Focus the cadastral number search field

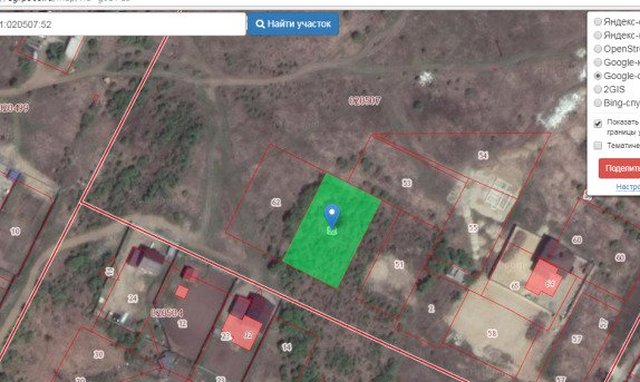point(122,24)
